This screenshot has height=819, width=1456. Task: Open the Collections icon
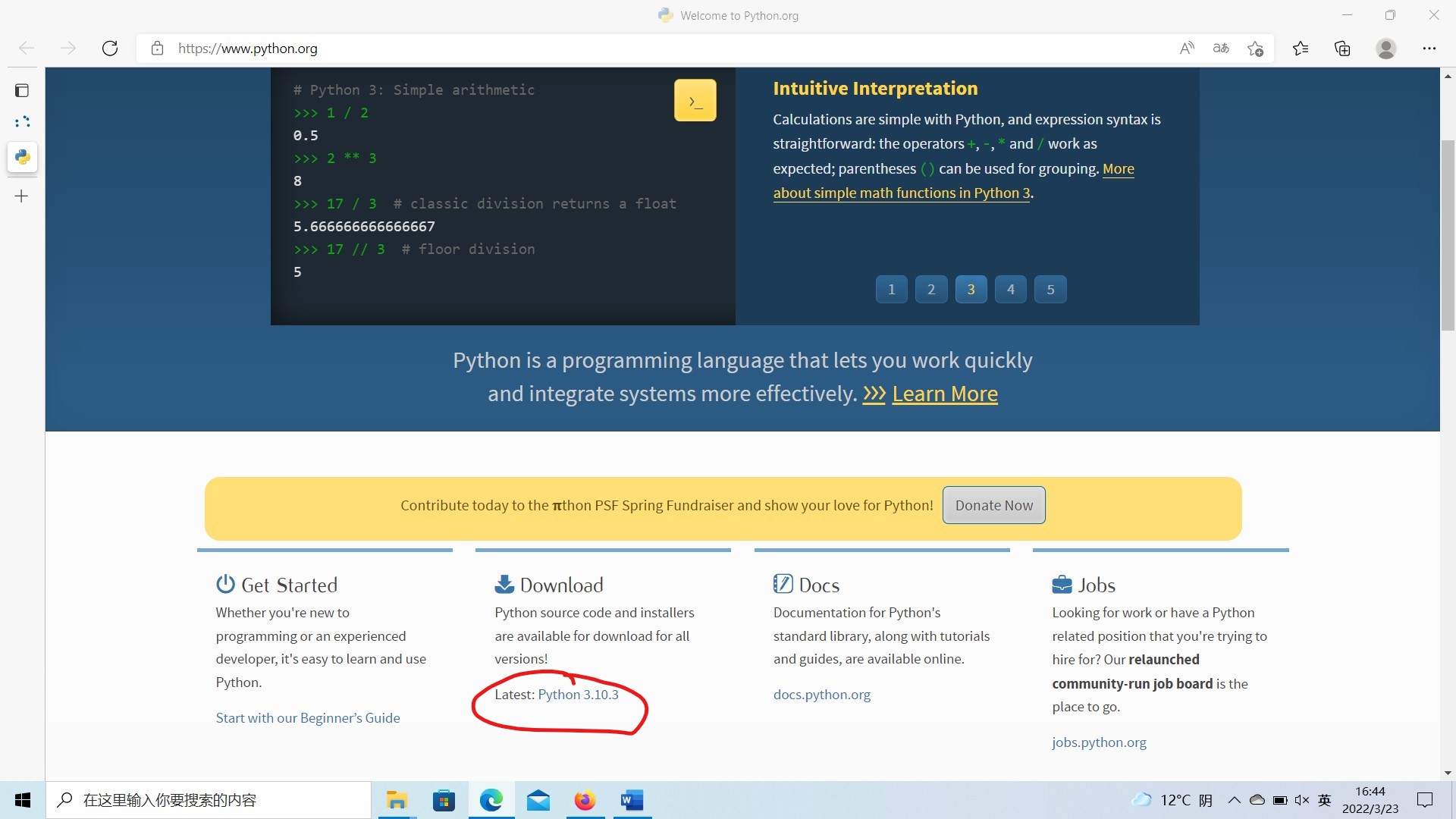point(1342,49)
